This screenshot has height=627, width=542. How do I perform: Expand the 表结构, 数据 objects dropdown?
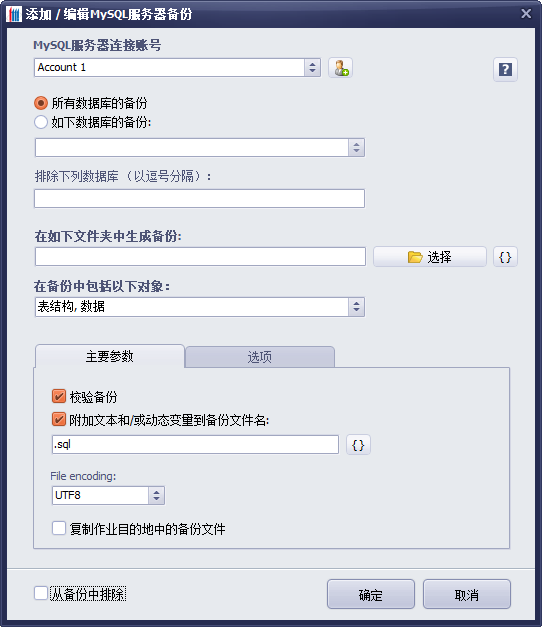click(356, 307)
